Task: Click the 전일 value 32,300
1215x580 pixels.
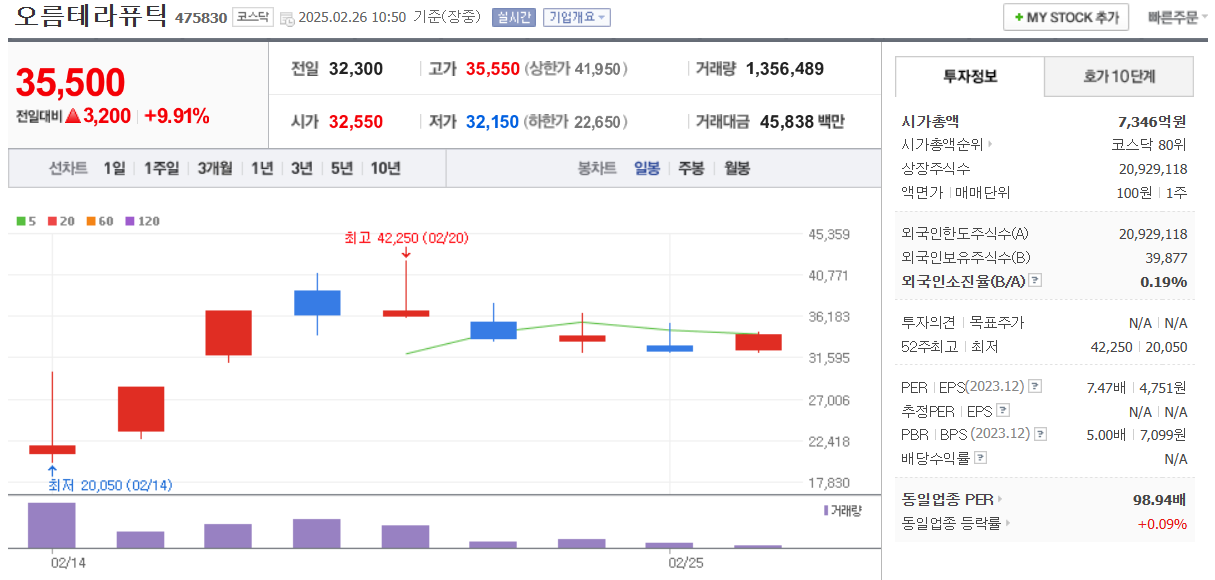Action: pyautogui.click(x=356, y=69)
